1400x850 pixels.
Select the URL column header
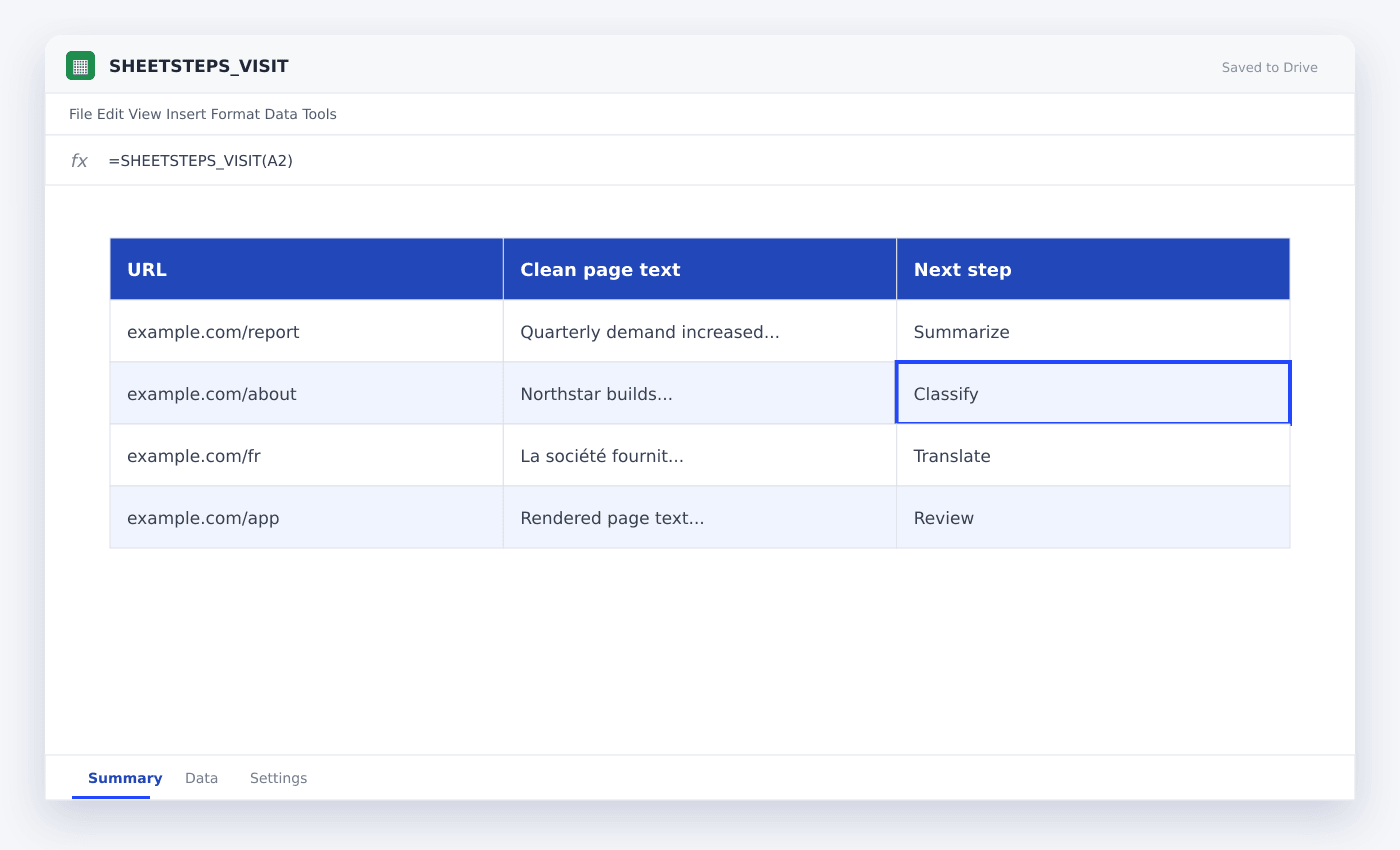306,269
